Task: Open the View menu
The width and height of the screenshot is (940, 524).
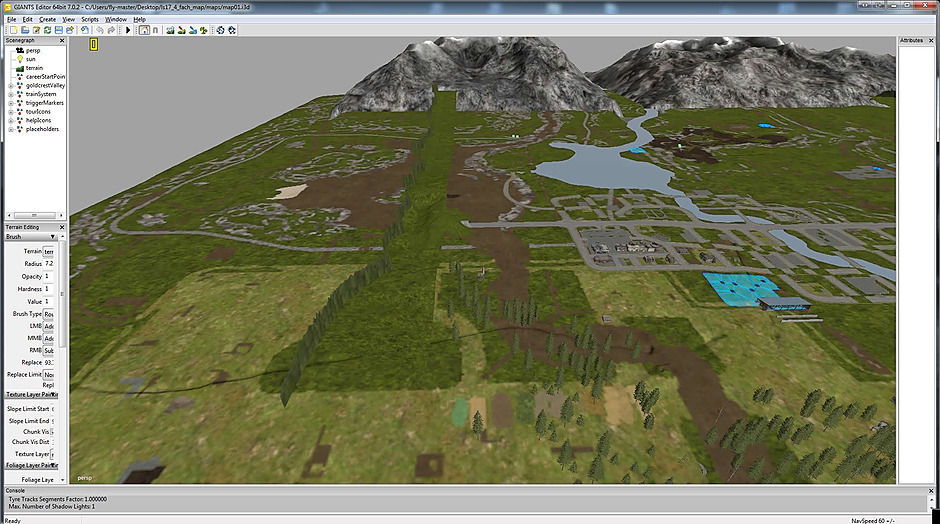Action: 69,19
